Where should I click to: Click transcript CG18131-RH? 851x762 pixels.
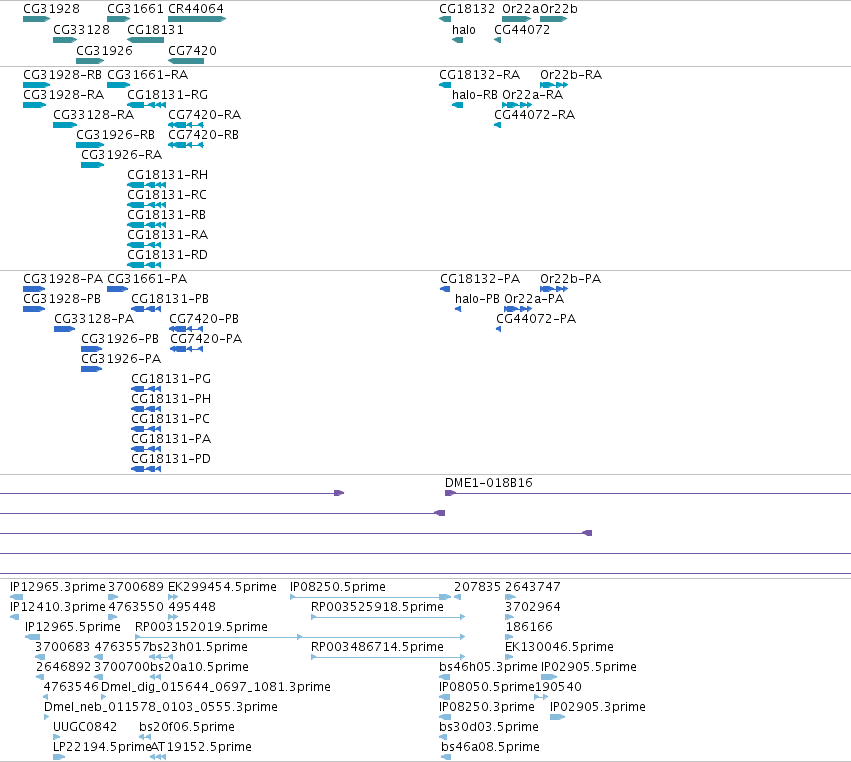168,175
